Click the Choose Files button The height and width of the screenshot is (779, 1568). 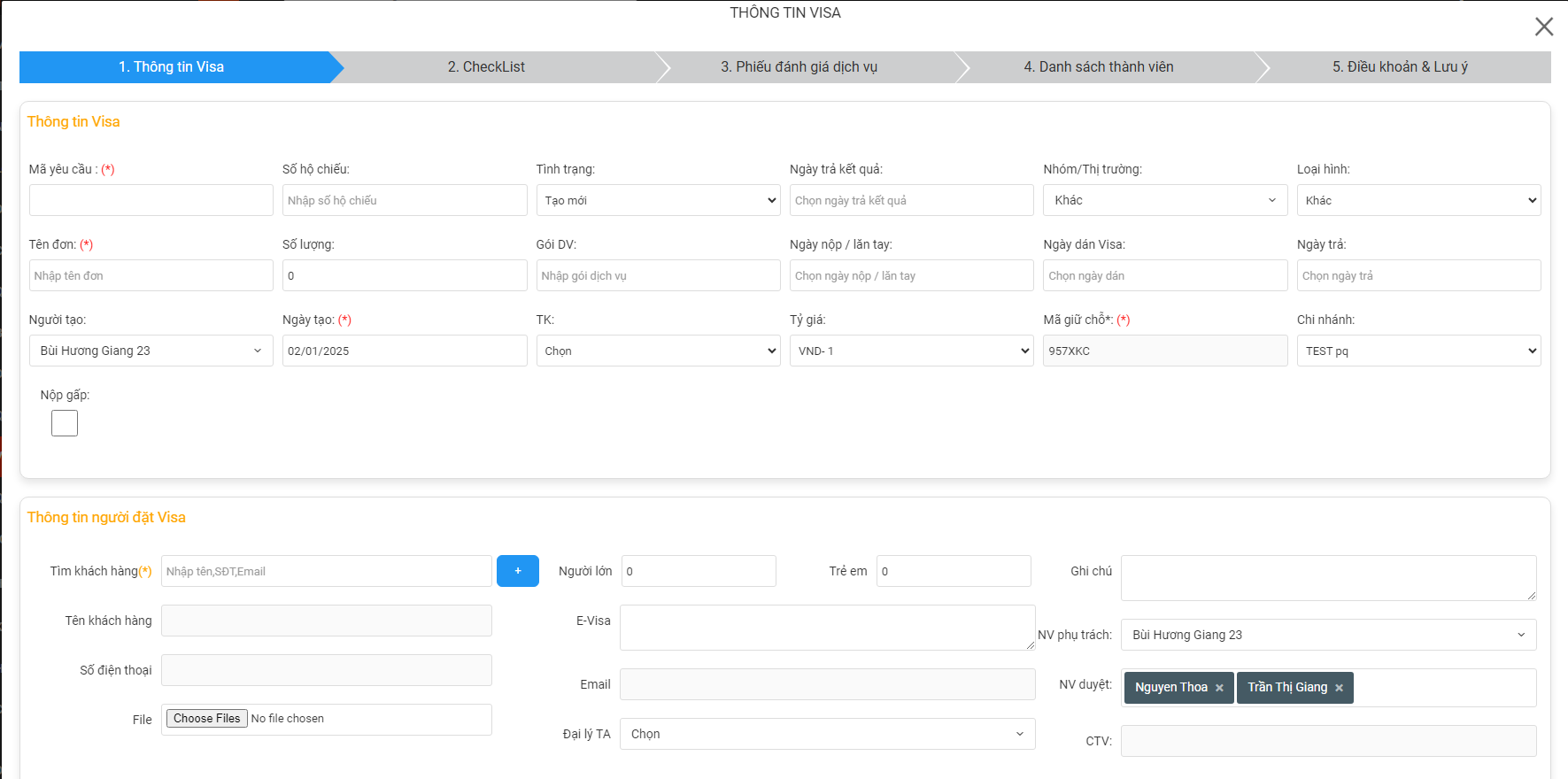pyautogui.click(x=206, y=719)
